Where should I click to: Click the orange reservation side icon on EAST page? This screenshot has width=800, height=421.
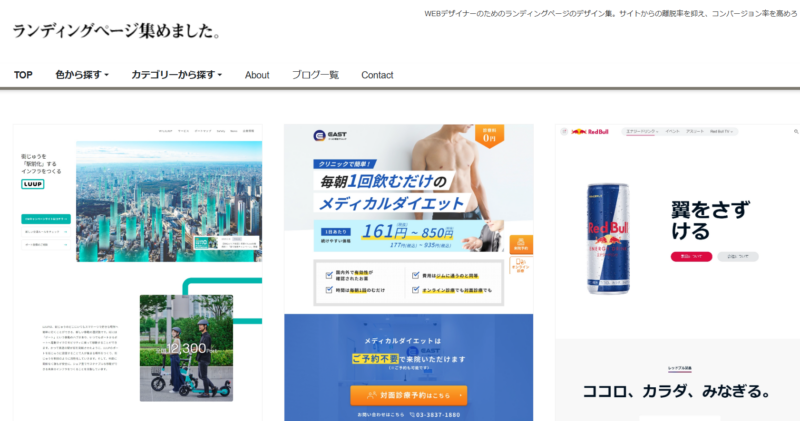[x=521, y=244]
